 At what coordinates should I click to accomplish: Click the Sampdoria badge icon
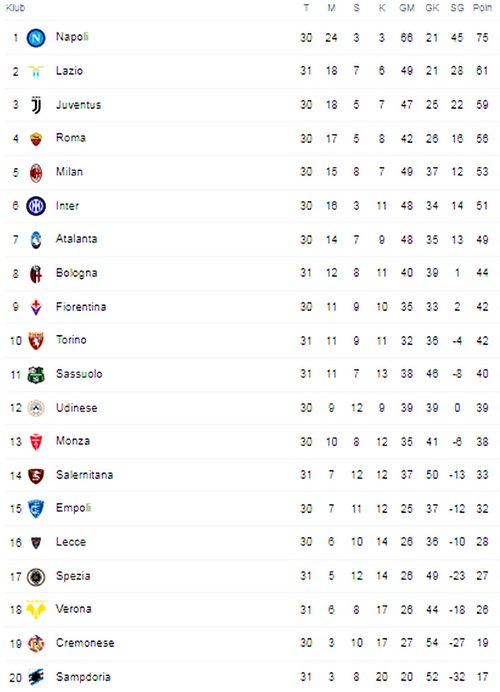click(36, 677)
